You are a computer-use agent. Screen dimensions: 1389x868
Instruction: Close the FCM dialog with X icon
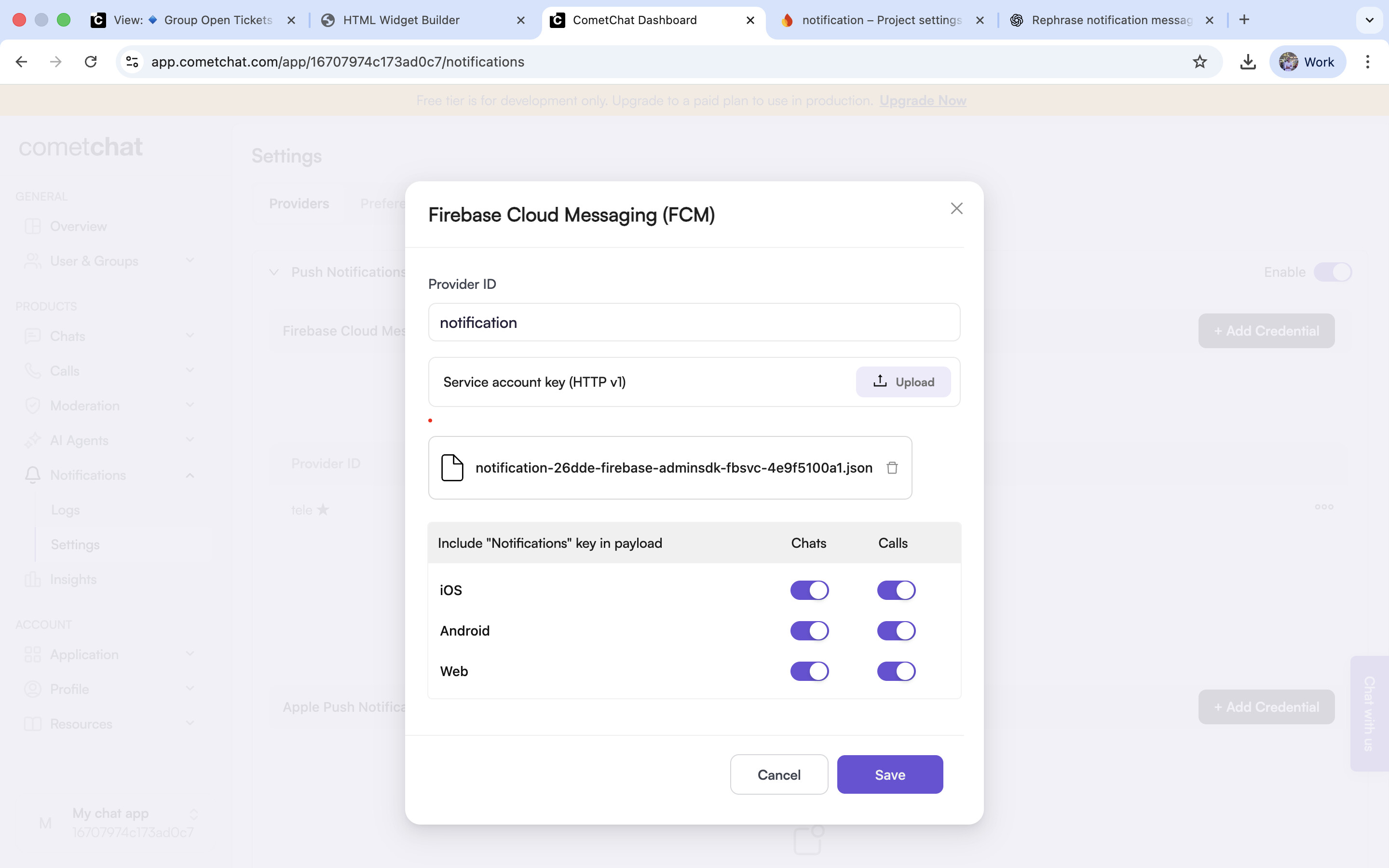pyautogui.click(x=956, y=208)
